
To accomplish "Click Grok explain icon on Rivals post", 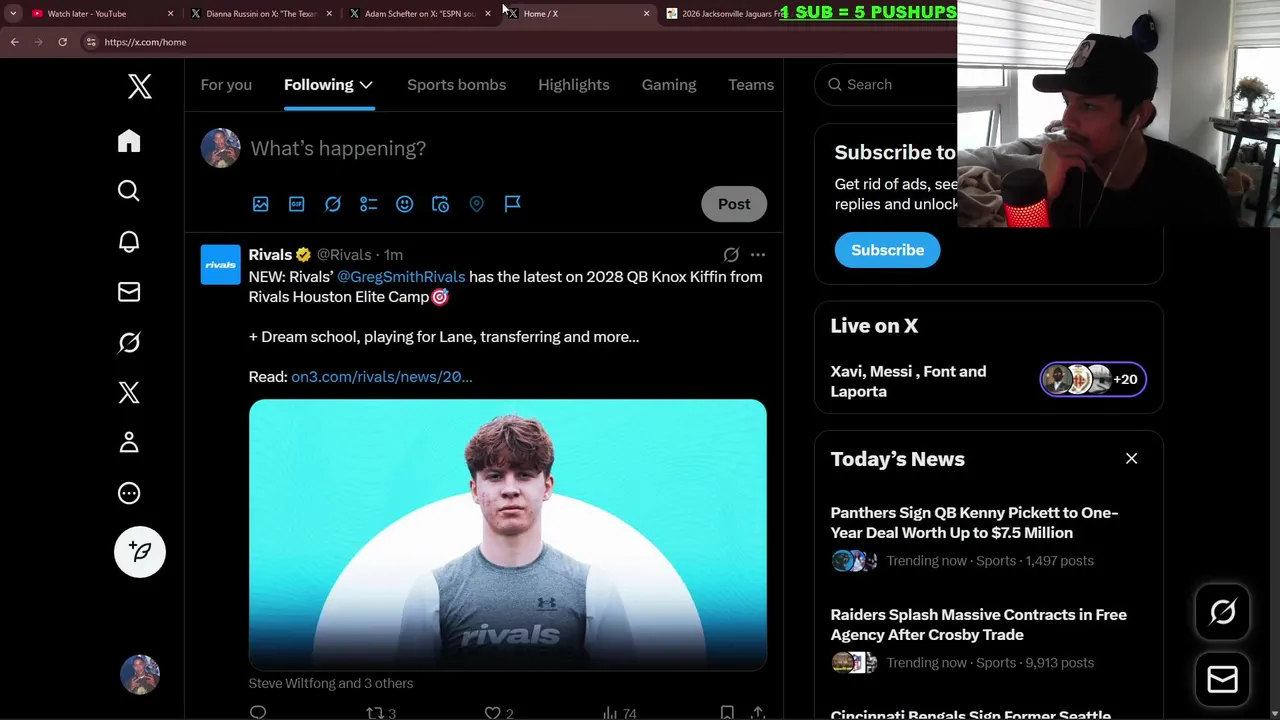I will tap(731, 255).
